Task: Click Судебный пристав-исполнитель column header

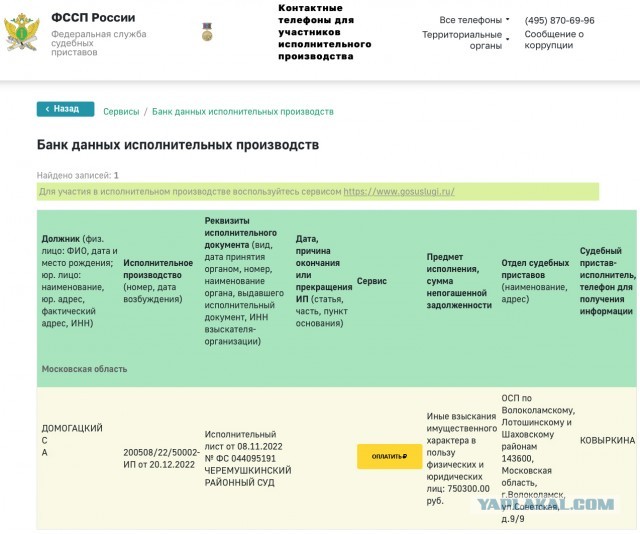Action: (x=608, y=281)
